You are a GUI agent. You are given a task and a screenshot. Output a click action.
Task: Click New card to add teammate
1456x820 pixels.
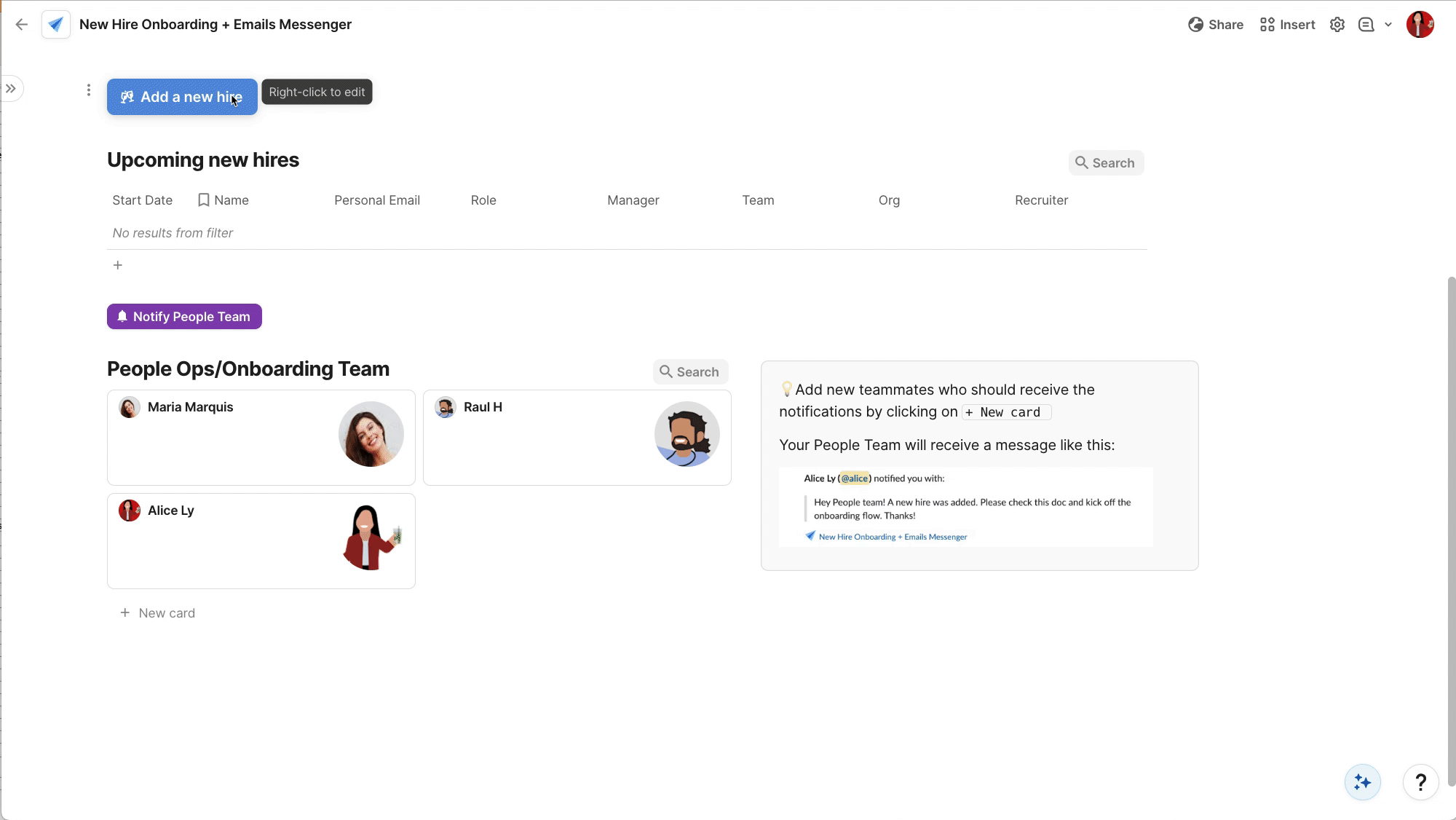[x=158, y=613]
